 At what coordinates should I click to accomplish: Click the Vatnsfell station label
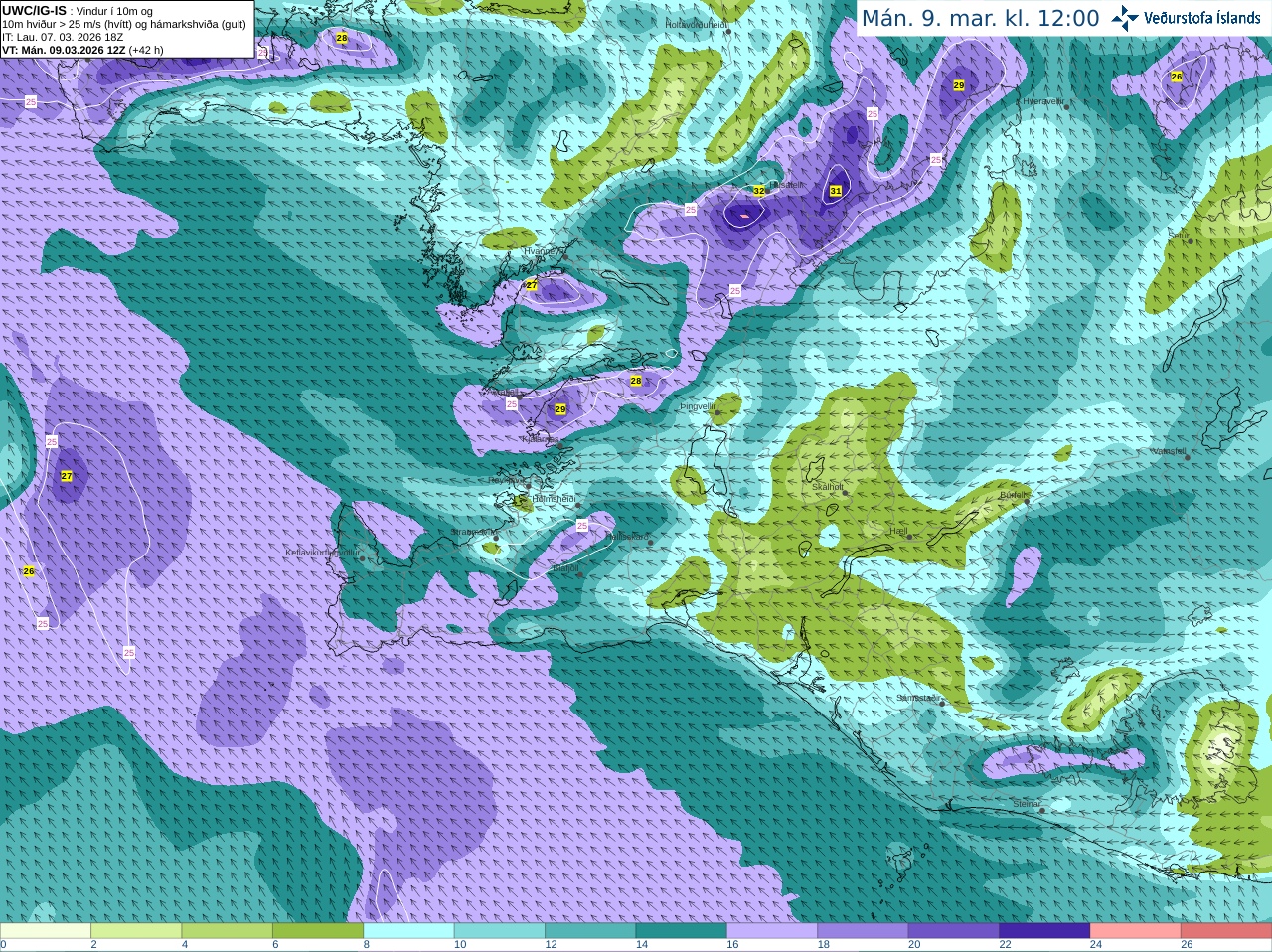click(x=1169, y=451)
